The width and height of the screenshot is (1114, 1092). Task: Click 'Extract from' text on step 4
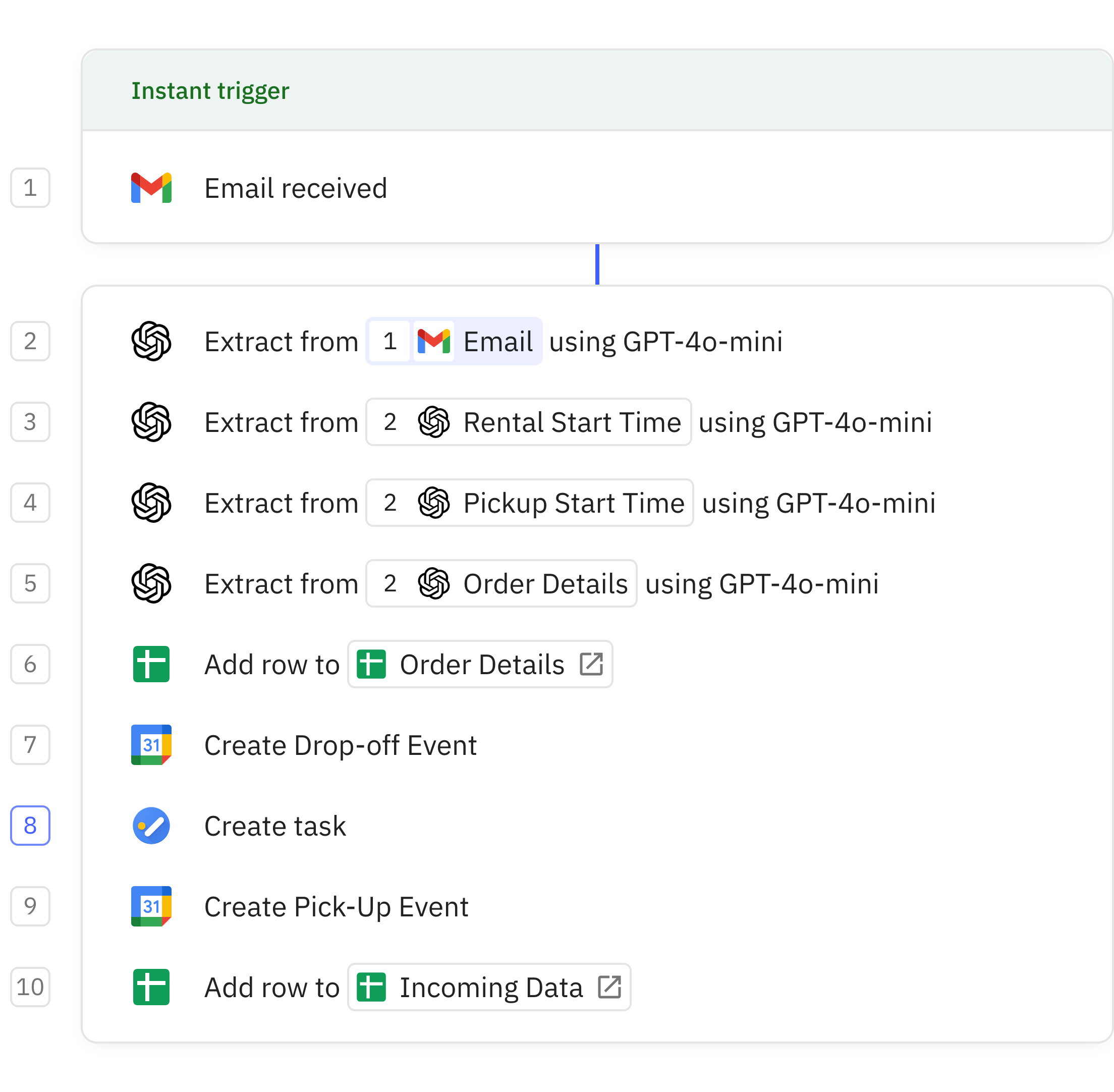coord(282,504)
